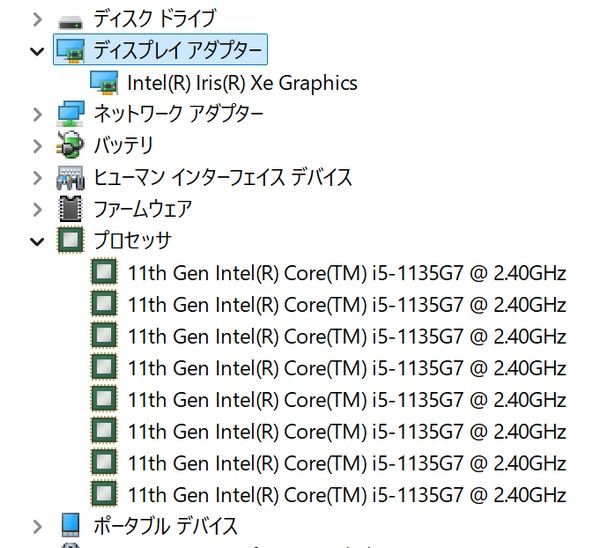Viewport: 600px width, 548px height.
Task: Click the バッテリ battery icon
Action: pyautogui.click(x=71, y=146)
